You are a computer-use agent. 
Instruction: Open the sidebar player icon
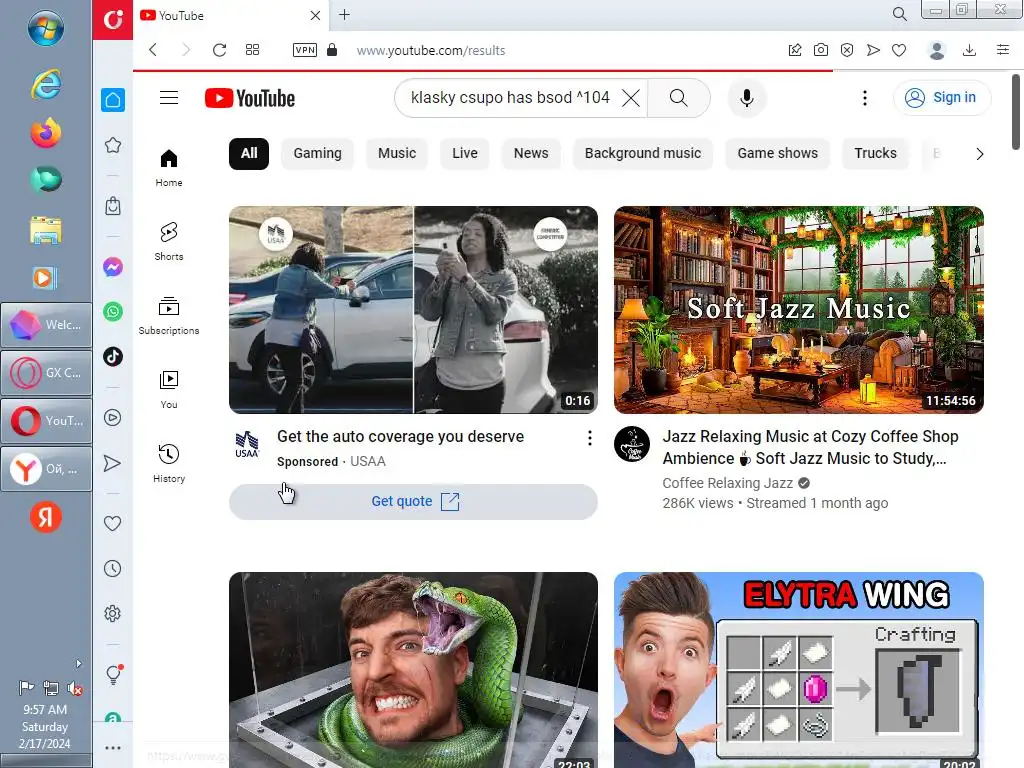[113, 418]
